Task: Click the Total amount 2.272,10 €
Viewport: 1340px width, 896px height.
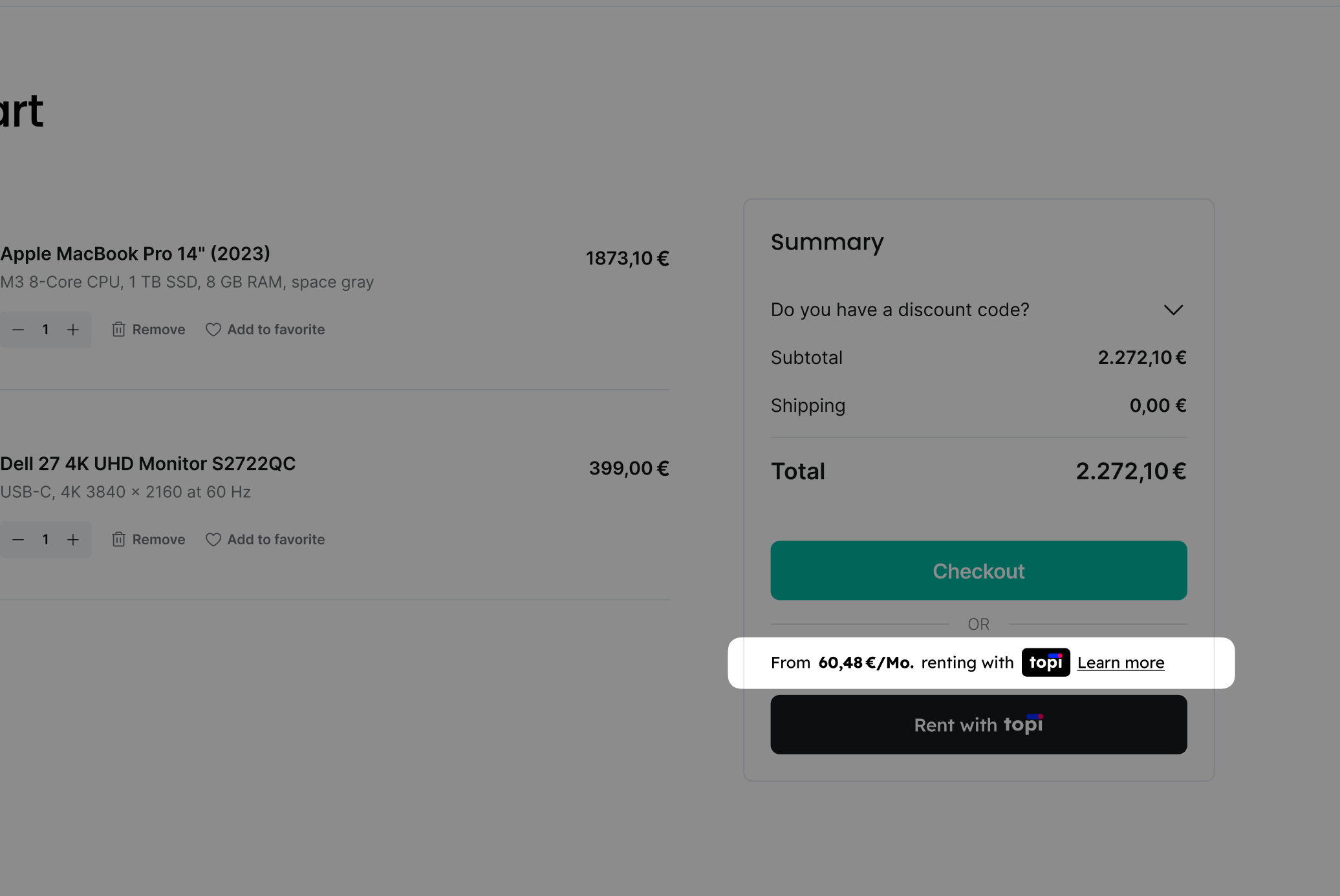Action: (x=1130, y=472)
